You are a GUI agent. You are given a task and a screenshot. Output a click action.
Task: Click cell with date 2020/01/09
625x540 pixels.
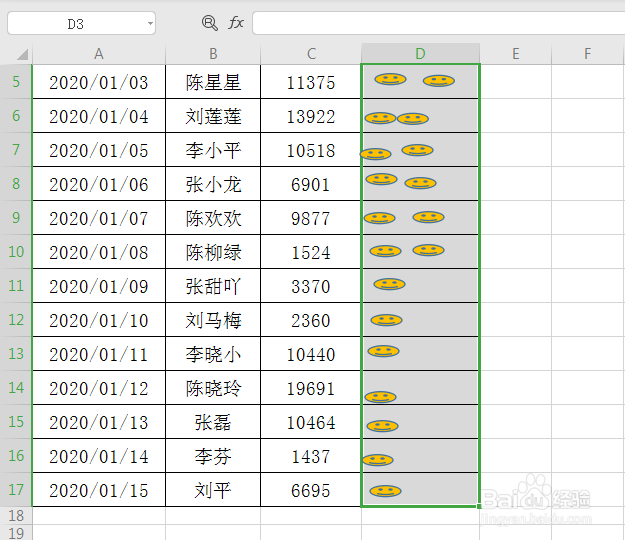coord(98,286)
